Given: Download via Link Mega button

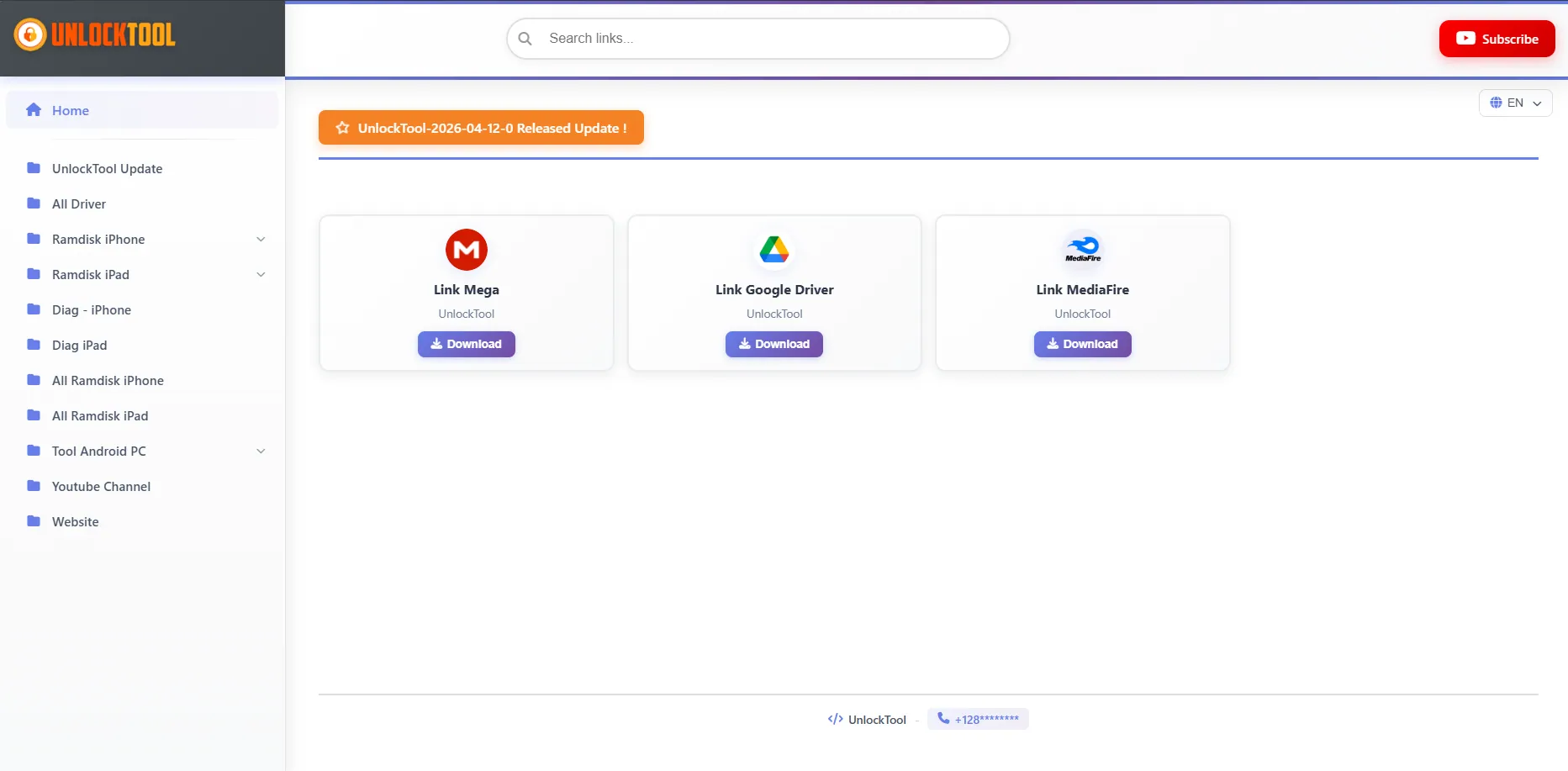Looking at the screenshot, I should pyautogui.click(x=467, y=344).
